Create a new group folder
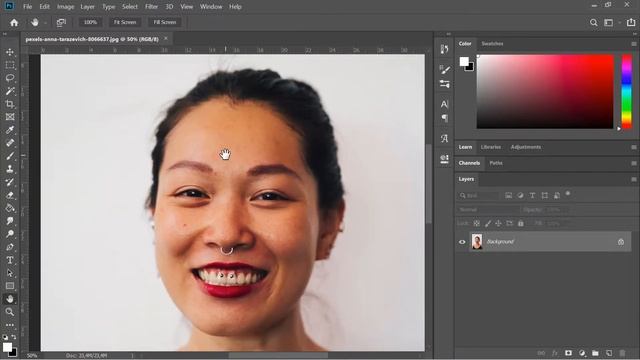Screen dimensions: 640x360 595,353
